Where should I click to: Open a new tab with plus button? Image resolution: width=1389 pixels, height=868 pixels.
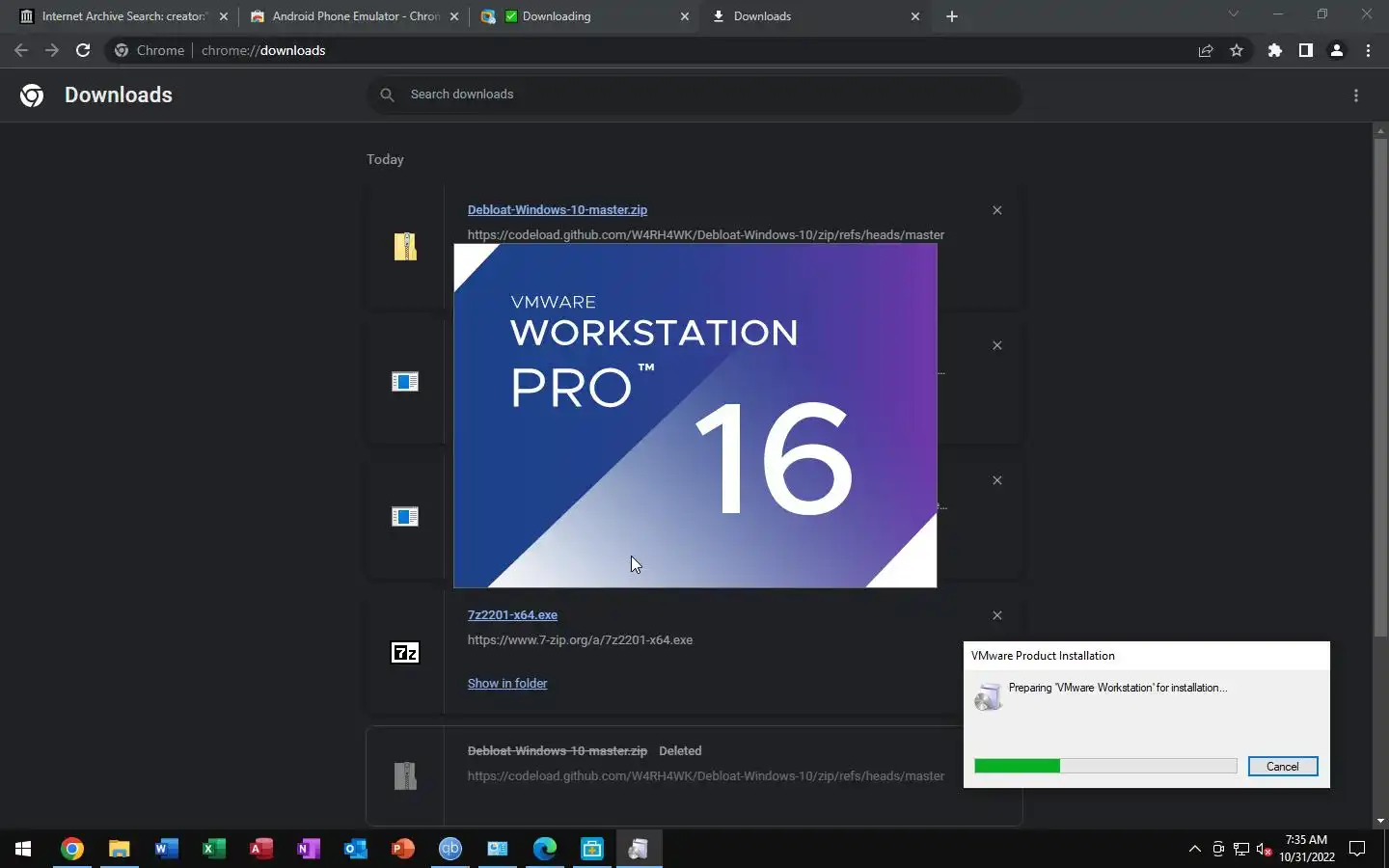(x=952, y=16)
